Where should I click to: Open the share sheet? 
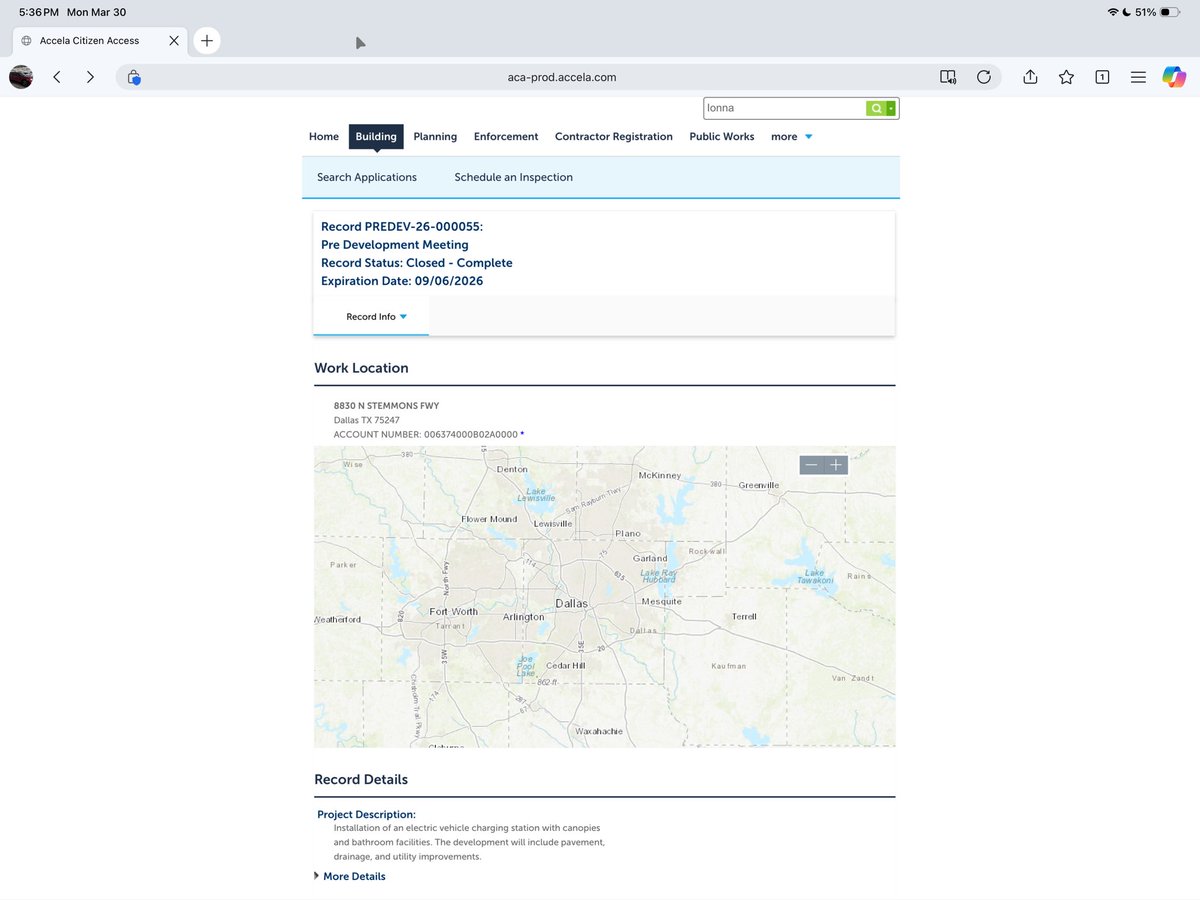click(1031, 77)
